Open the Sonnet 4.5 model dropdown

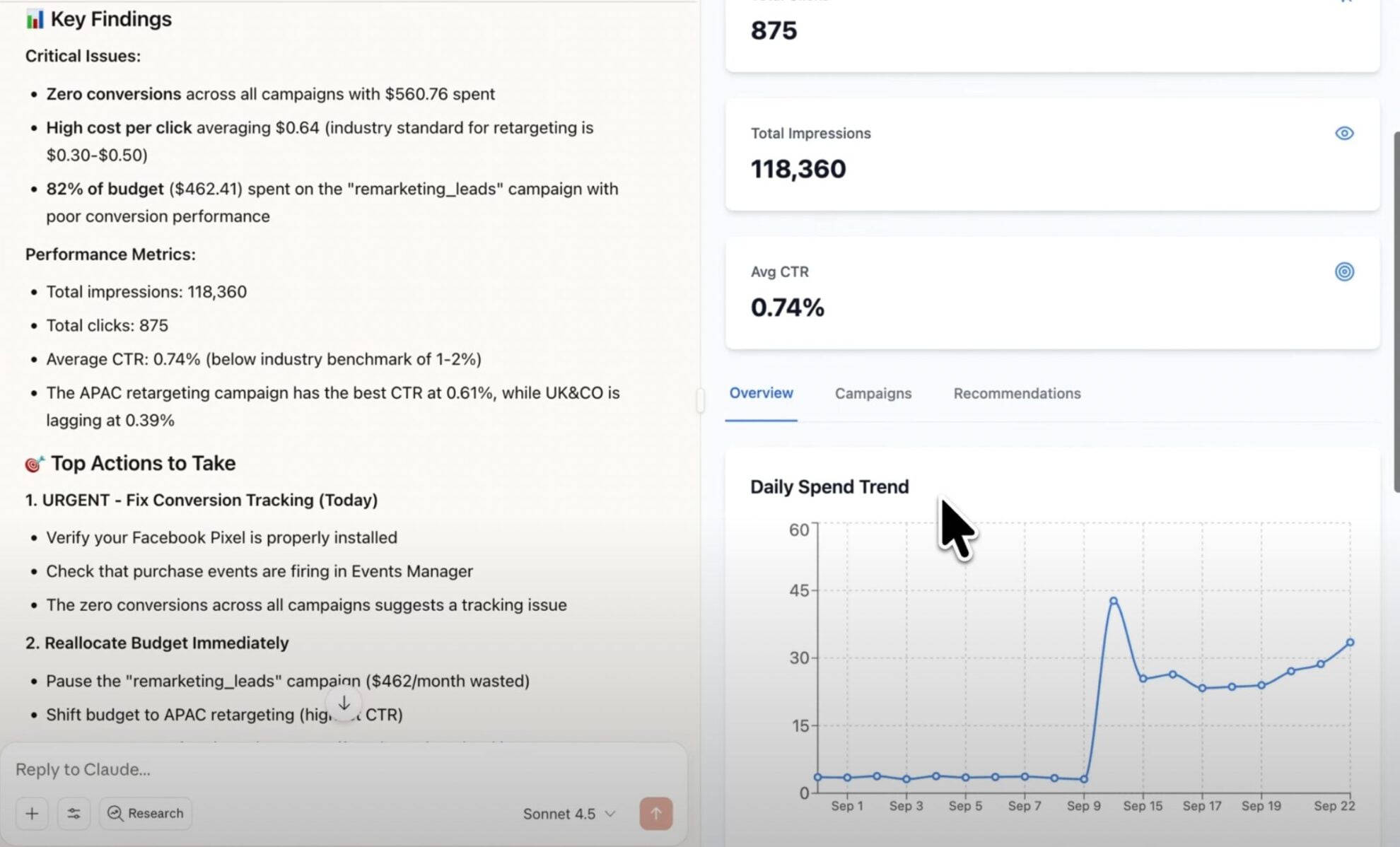(x=568, y=814)
